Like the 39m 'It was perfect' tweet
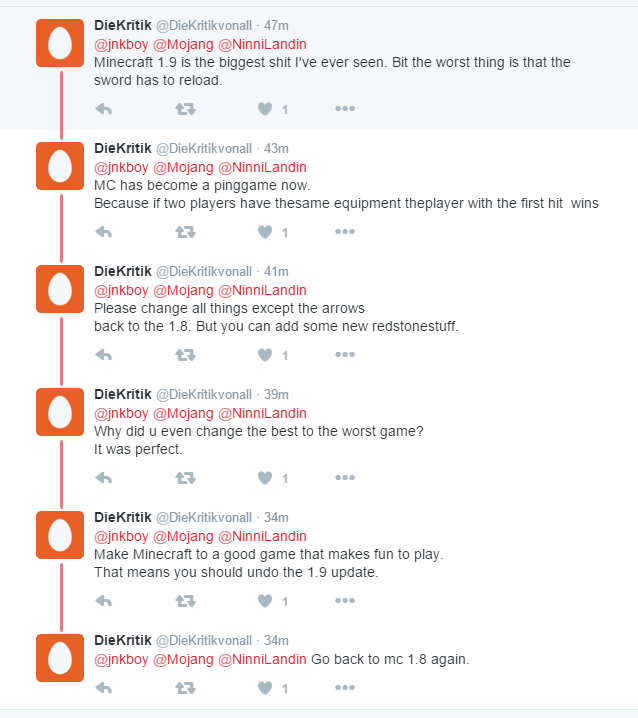Screen dimensions: 638x718 tap(265, 478)
